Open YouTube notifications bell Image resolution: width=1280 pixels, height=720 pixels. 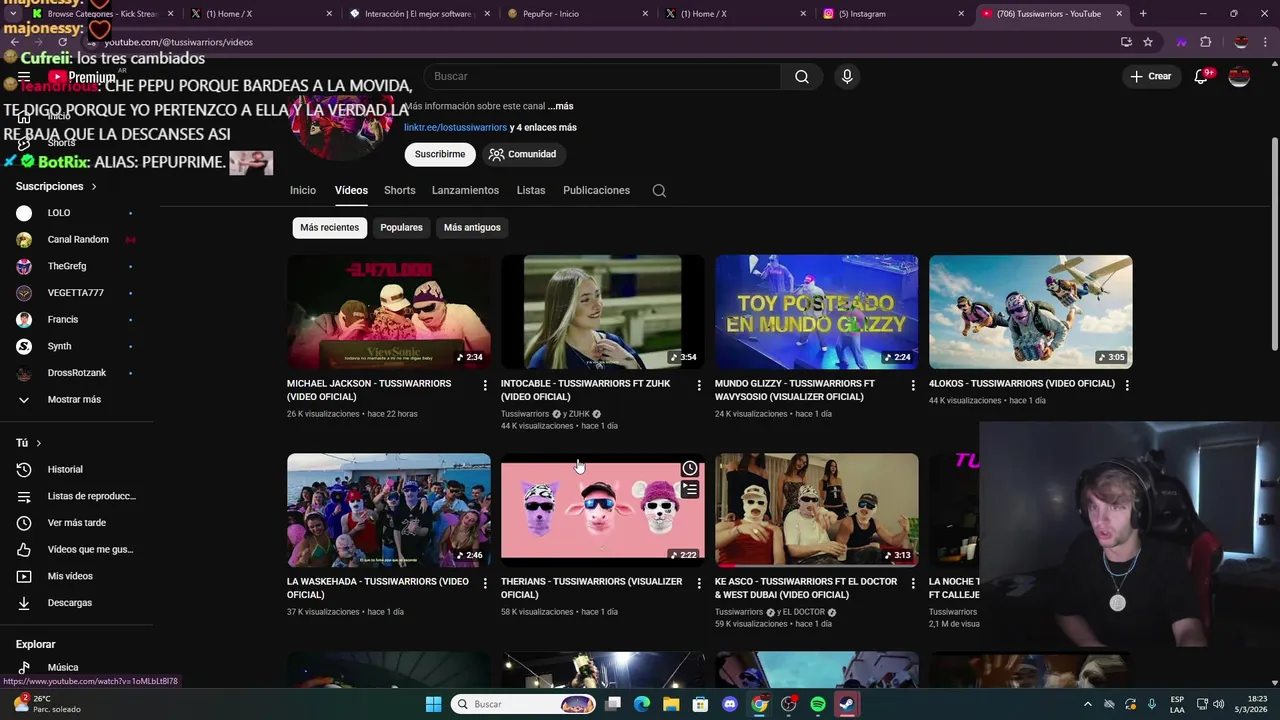(1201, 76)
